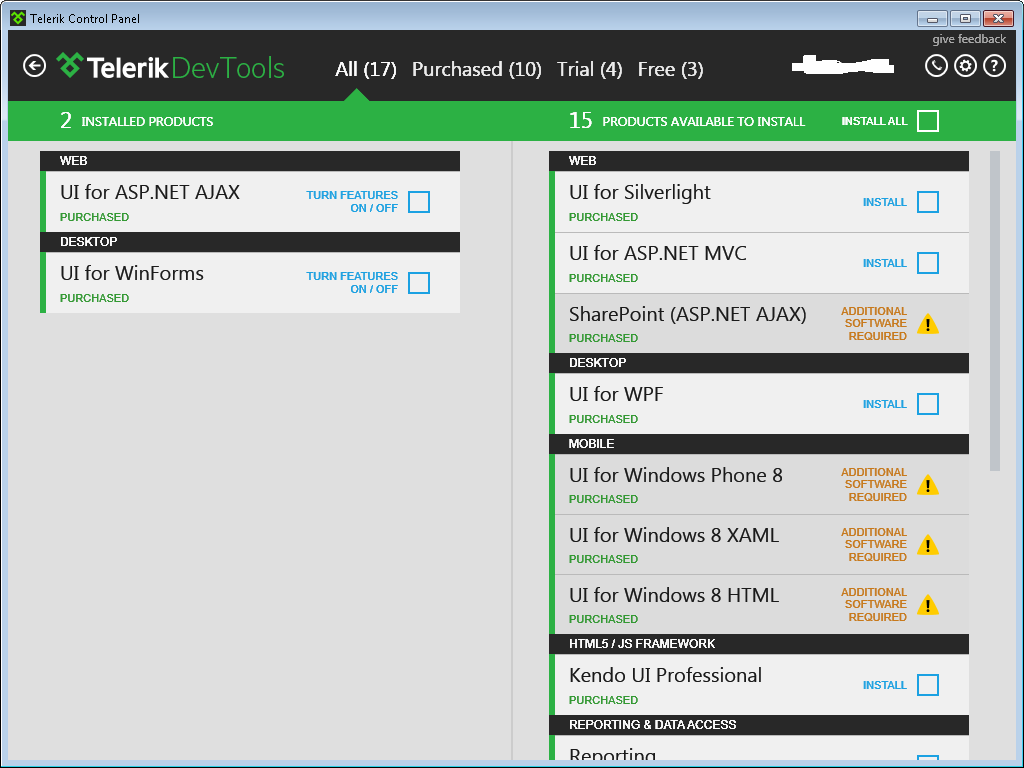This screenshot has height=768, width=1024.
Task: Click INSTALL label for UI for WPF
Action: pyautogui.click(x=885, y=404)
